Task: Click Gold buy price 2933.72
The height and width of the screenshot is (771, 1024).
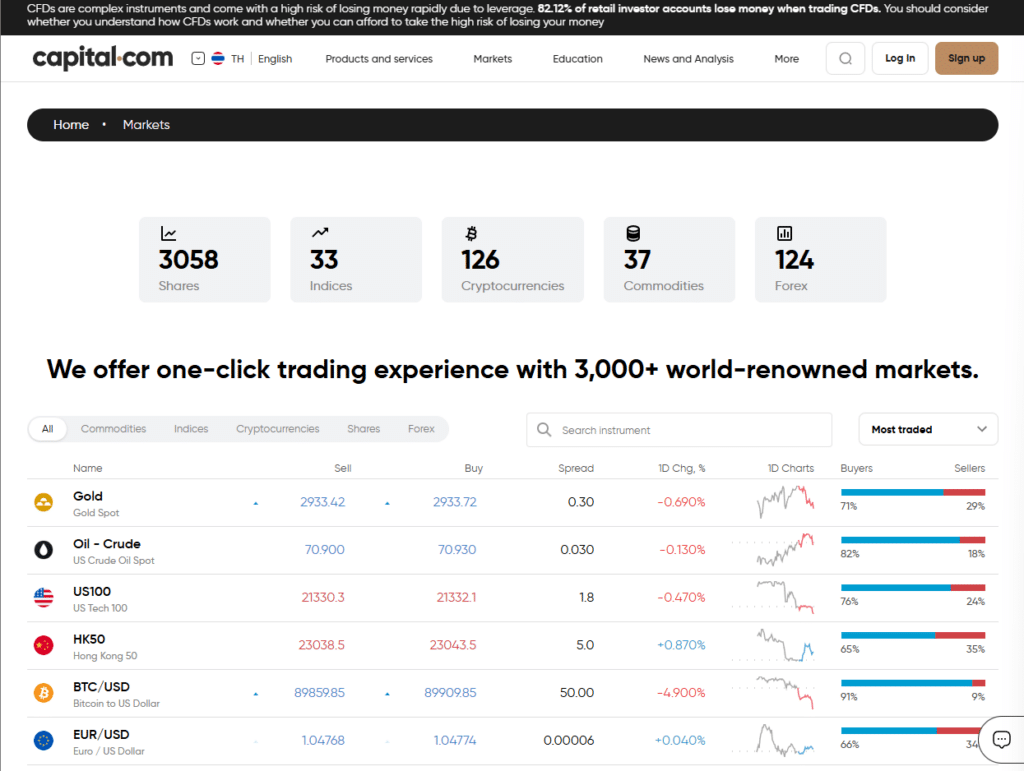Action: click(455, 502)
